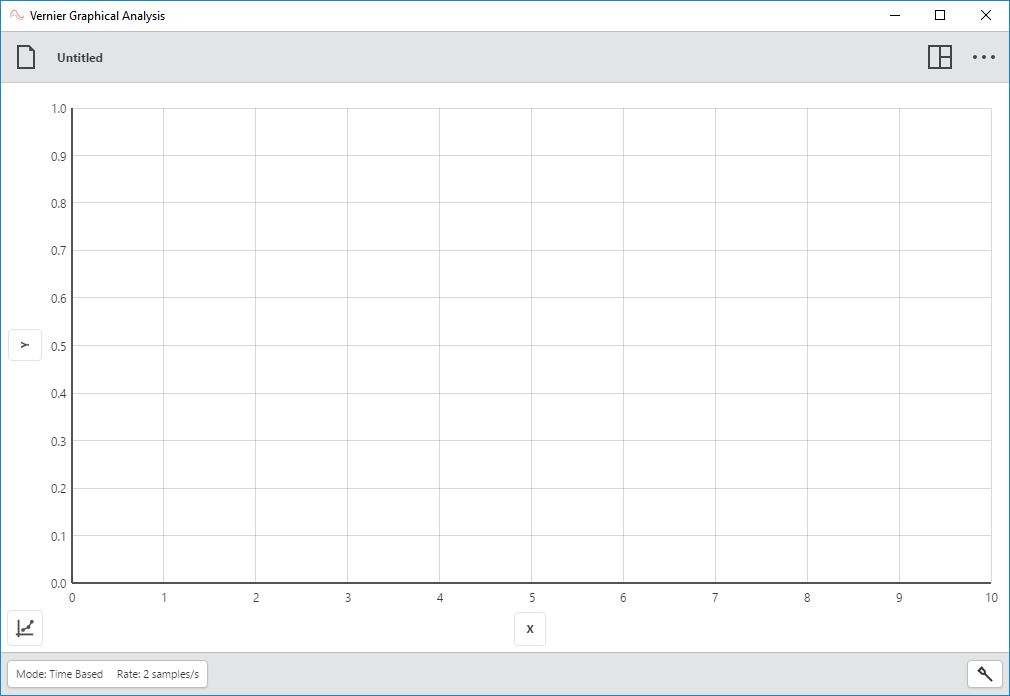Screen dimensions: 1010x696
Task: Open layout choices from the top-right panel icon
Action: (x=941, y=57)
